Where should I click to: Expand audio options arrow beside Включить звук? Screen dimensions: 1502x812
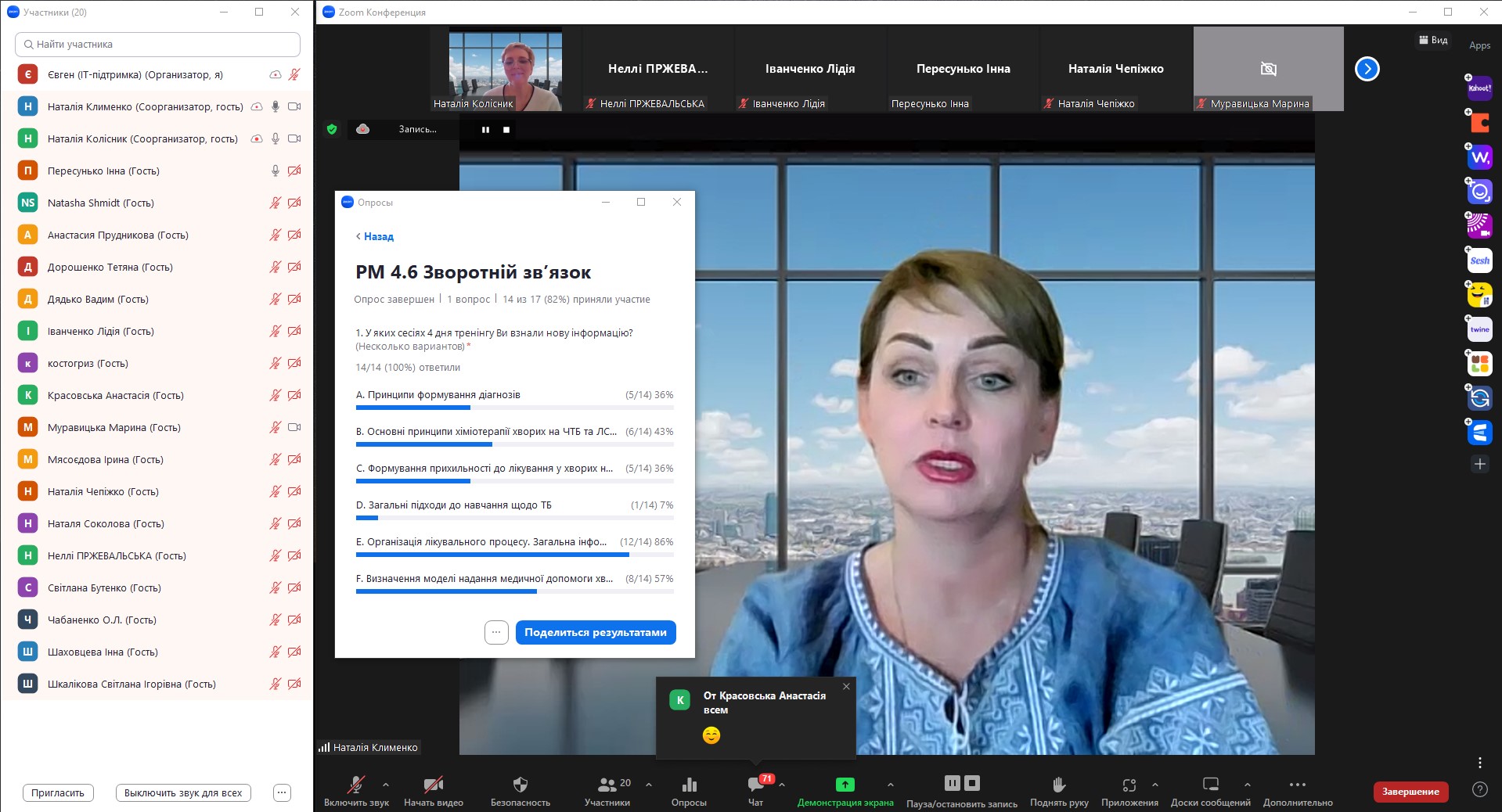386,784
